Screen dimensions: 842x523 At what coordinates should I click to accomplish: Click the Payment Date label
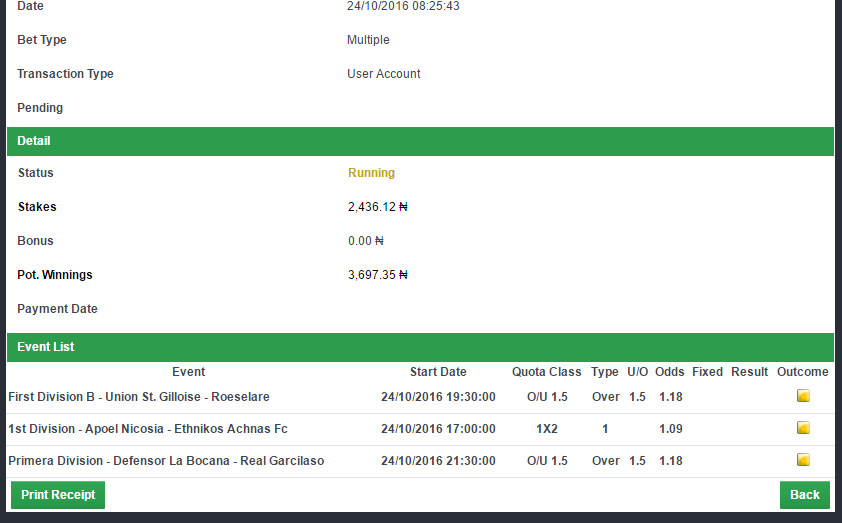[57, 309]
